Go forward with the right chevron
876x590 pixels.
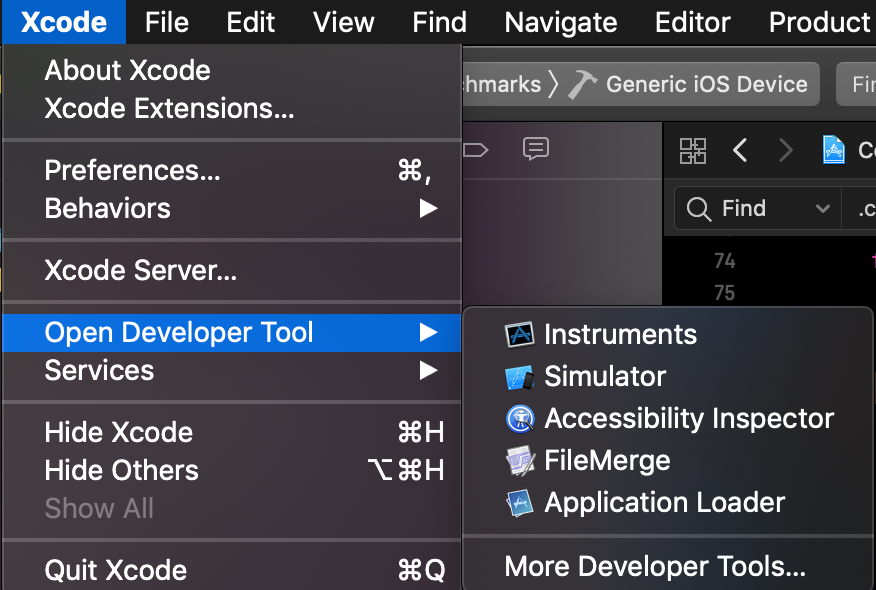click(x=786, y=150)
